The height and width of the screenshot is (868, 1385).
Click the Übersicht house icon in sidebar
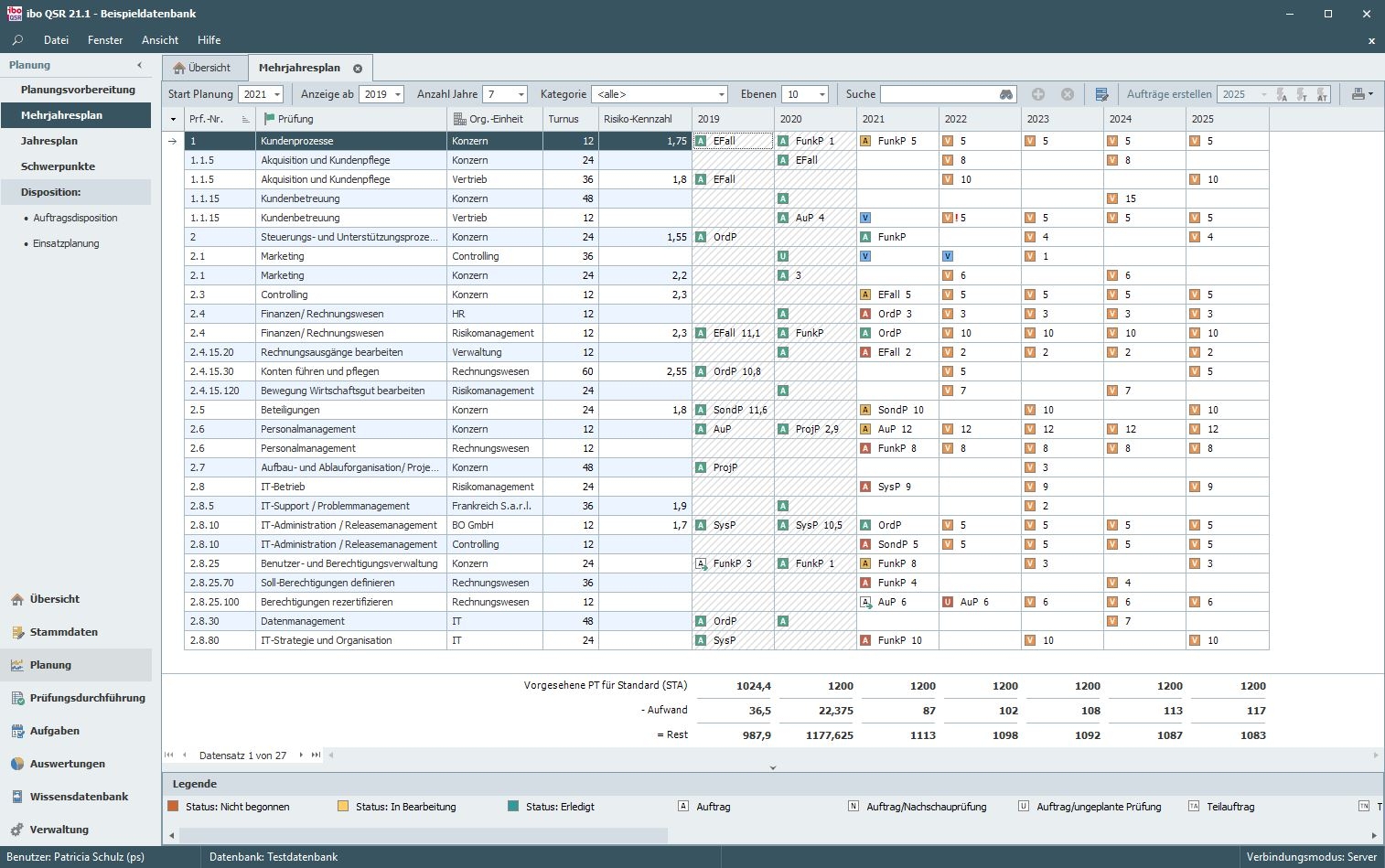[17, 600]
